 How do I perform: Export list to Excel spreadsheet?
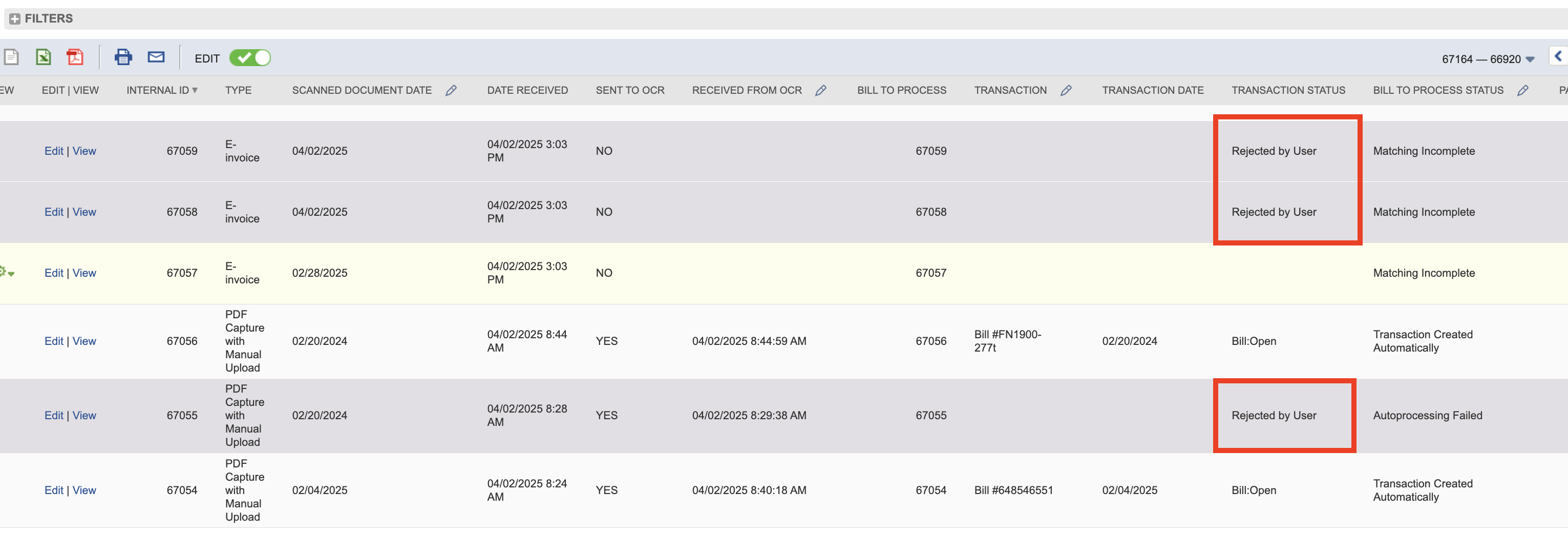coord(43,57)
